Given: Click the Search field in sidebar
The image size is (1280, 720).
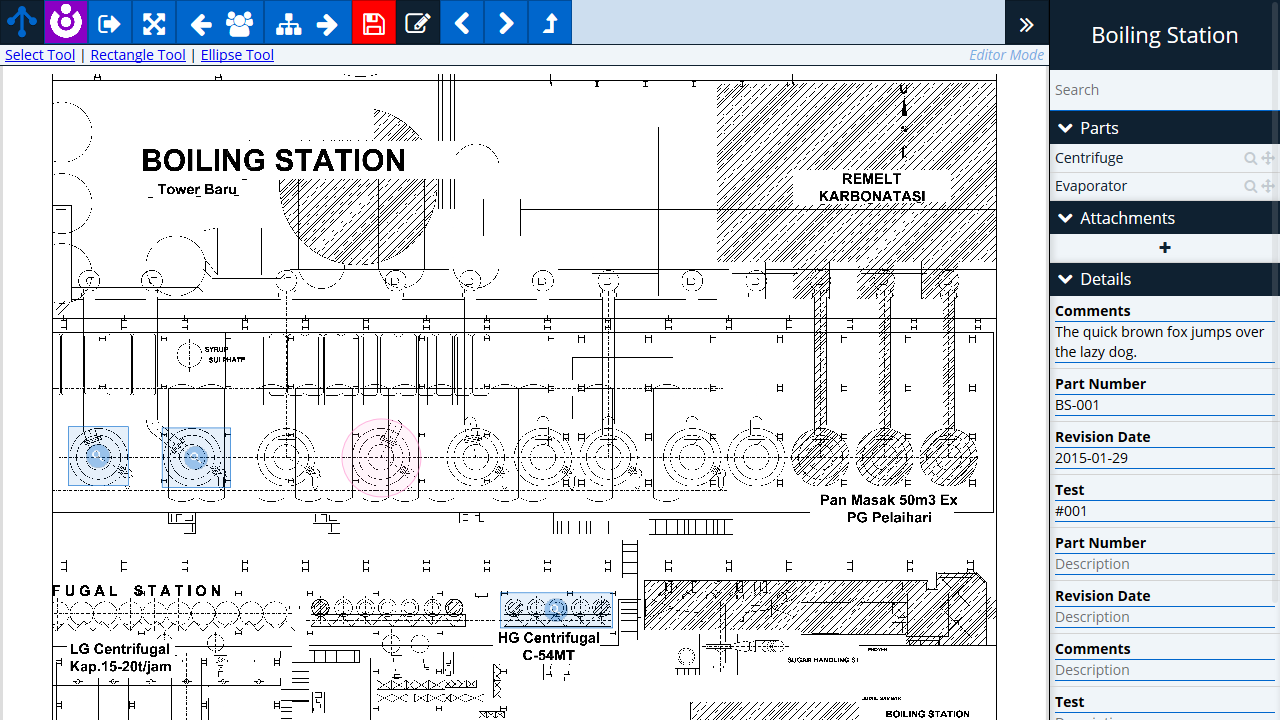Looking at the screenshot, I should (1163, 90).
